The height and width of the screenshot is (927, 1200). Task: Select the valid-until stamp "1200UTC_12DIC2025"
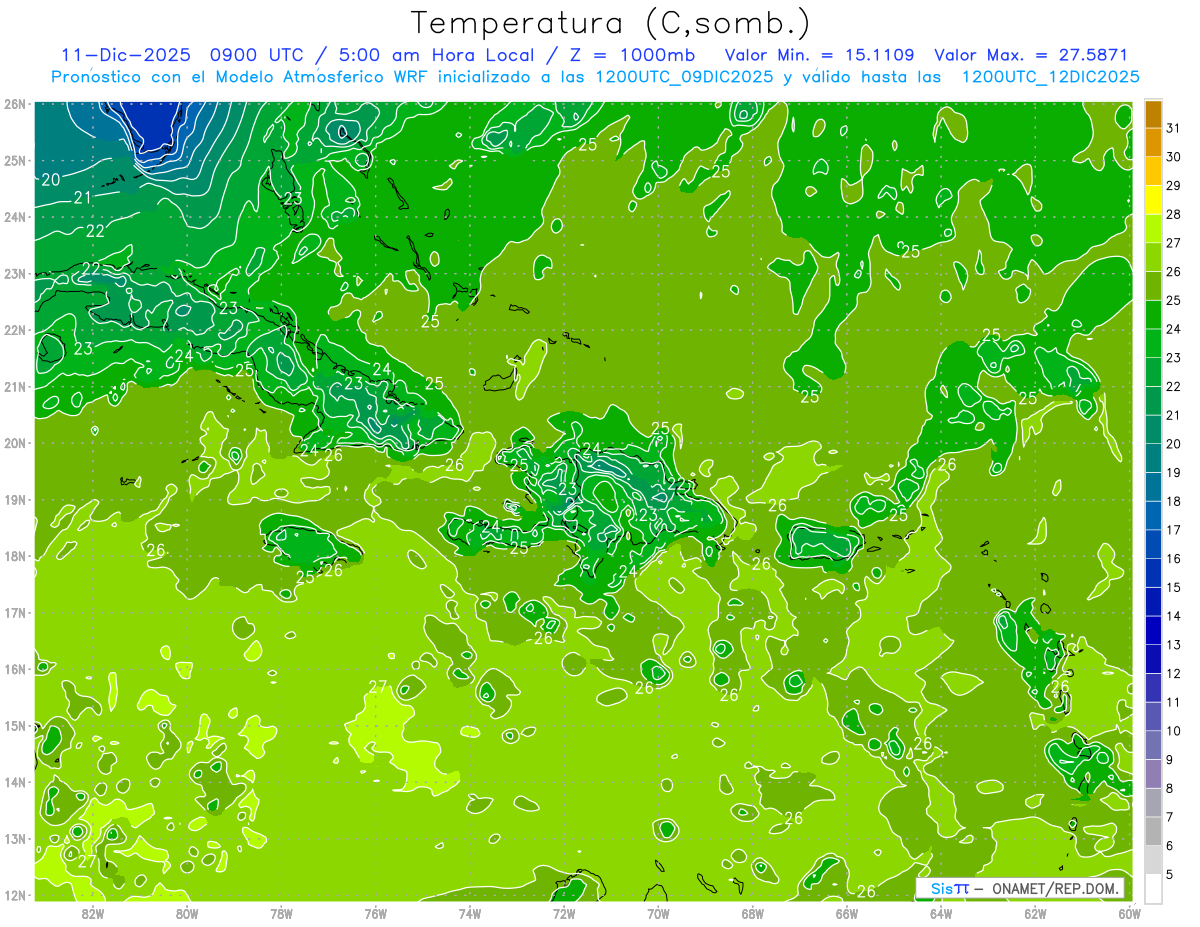1050,77
